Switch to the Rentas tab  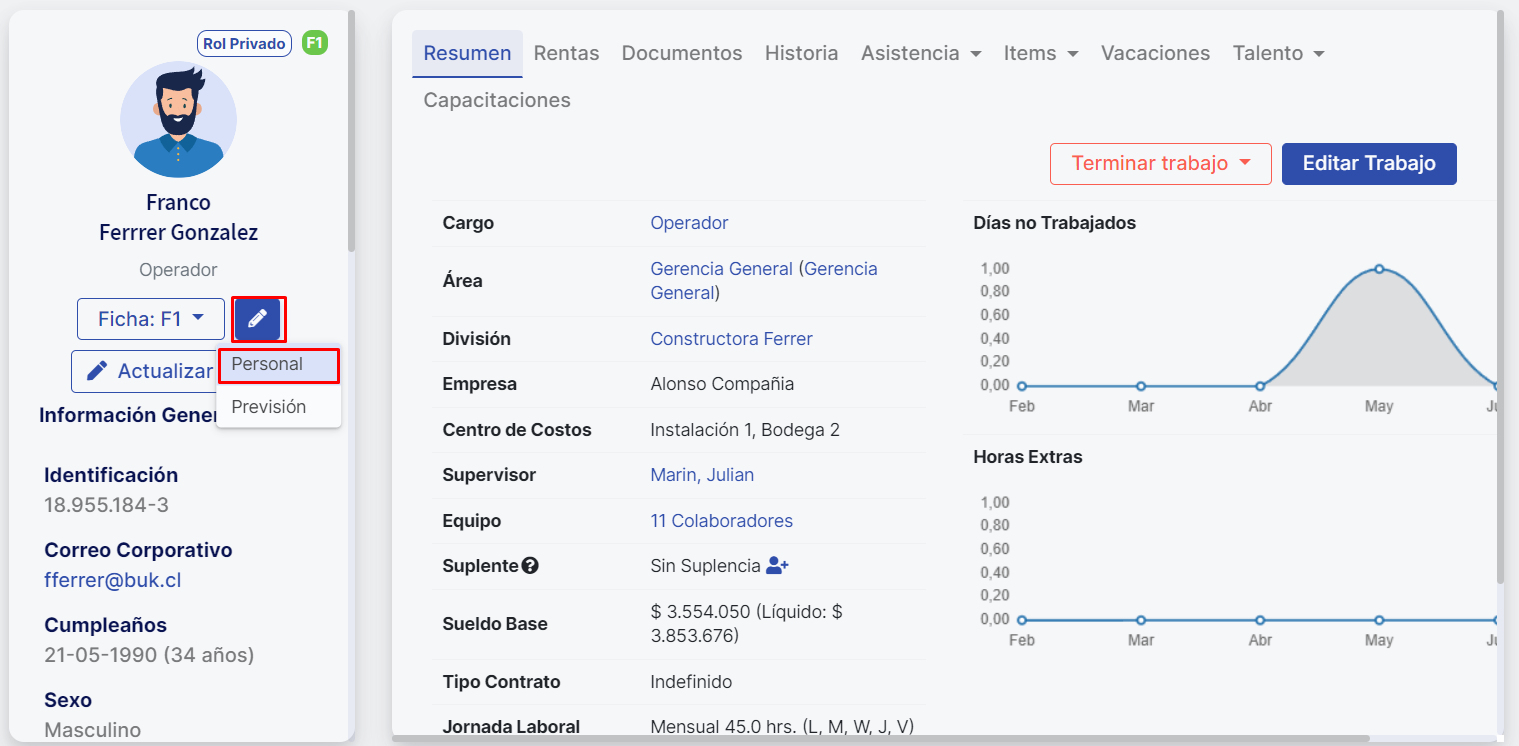(x=566, y=53)
